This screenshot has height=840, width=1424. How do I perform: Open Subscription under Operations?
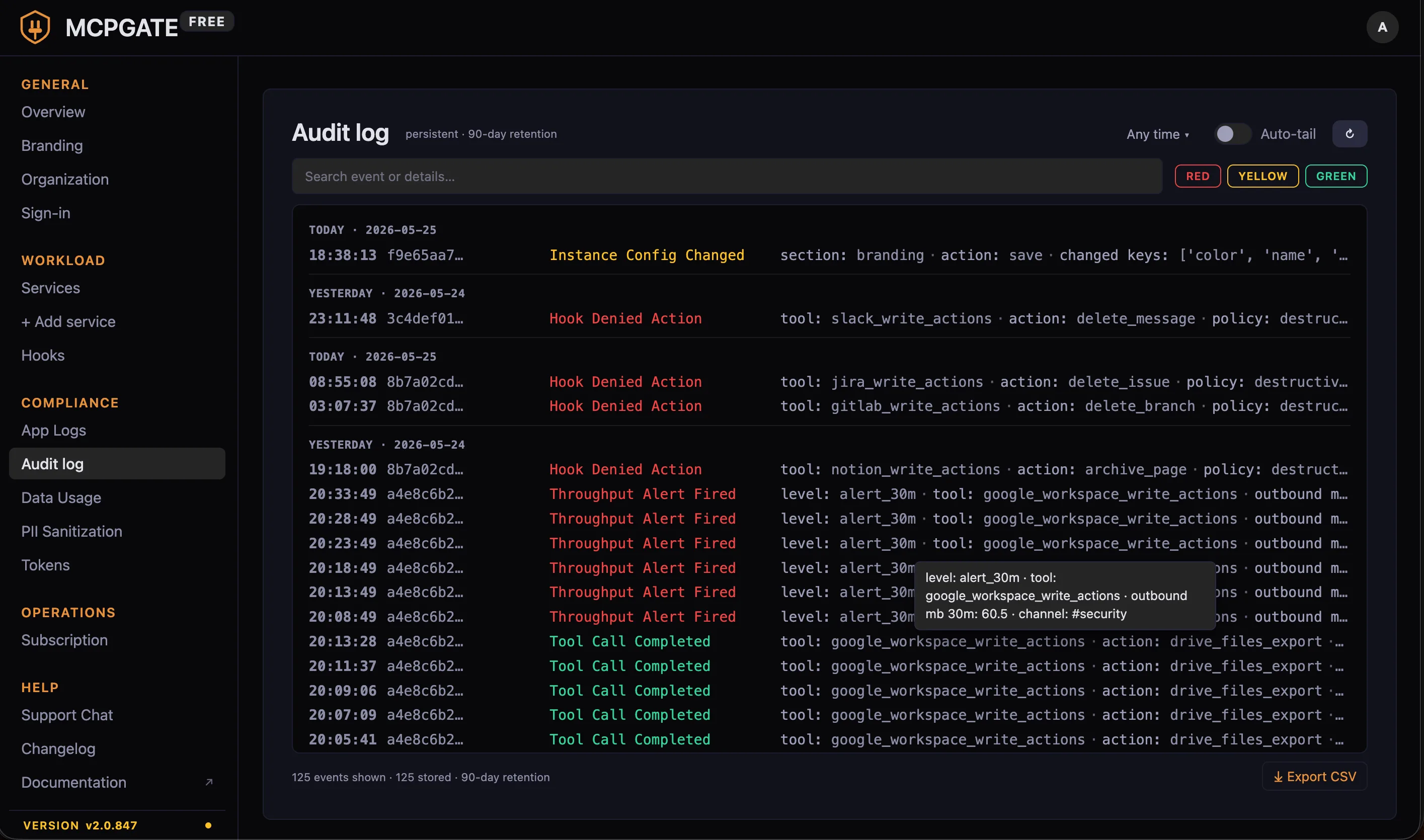(x=64, y=640)
